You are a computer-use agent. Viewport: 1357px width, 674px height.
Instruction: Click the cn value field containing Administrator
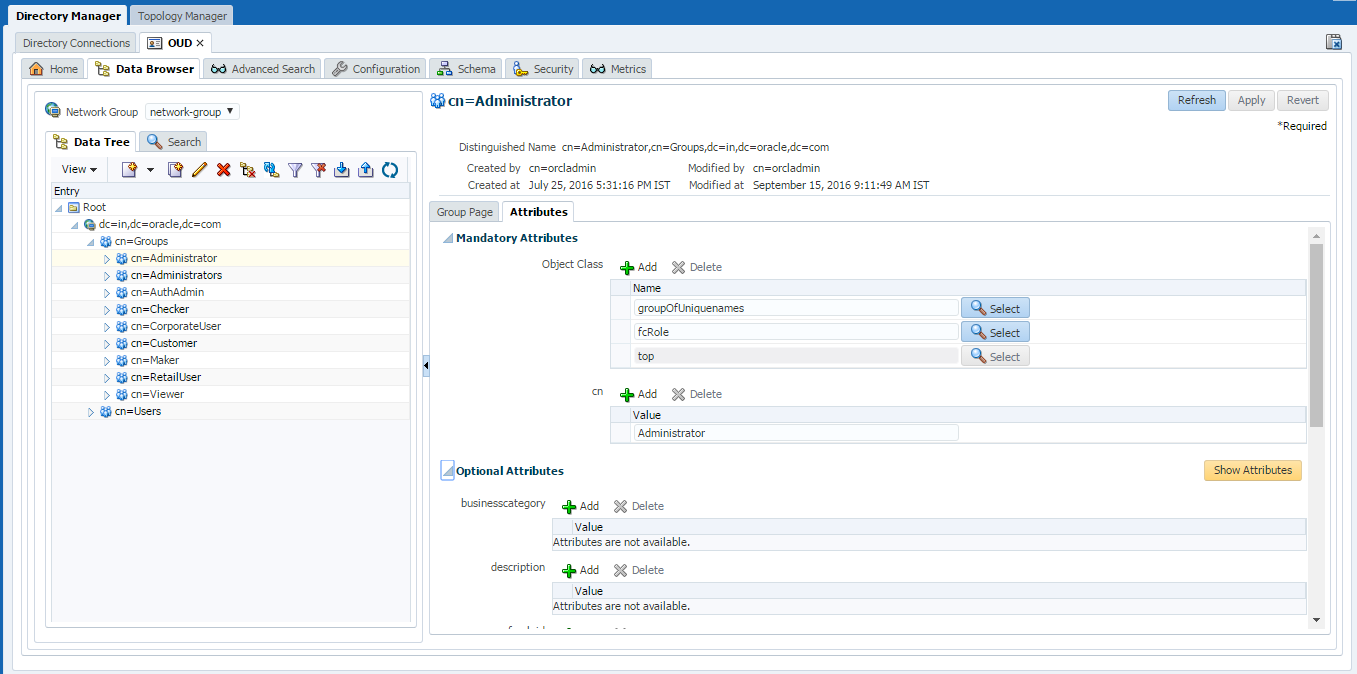pyautogui.click(x=796, y=433)
